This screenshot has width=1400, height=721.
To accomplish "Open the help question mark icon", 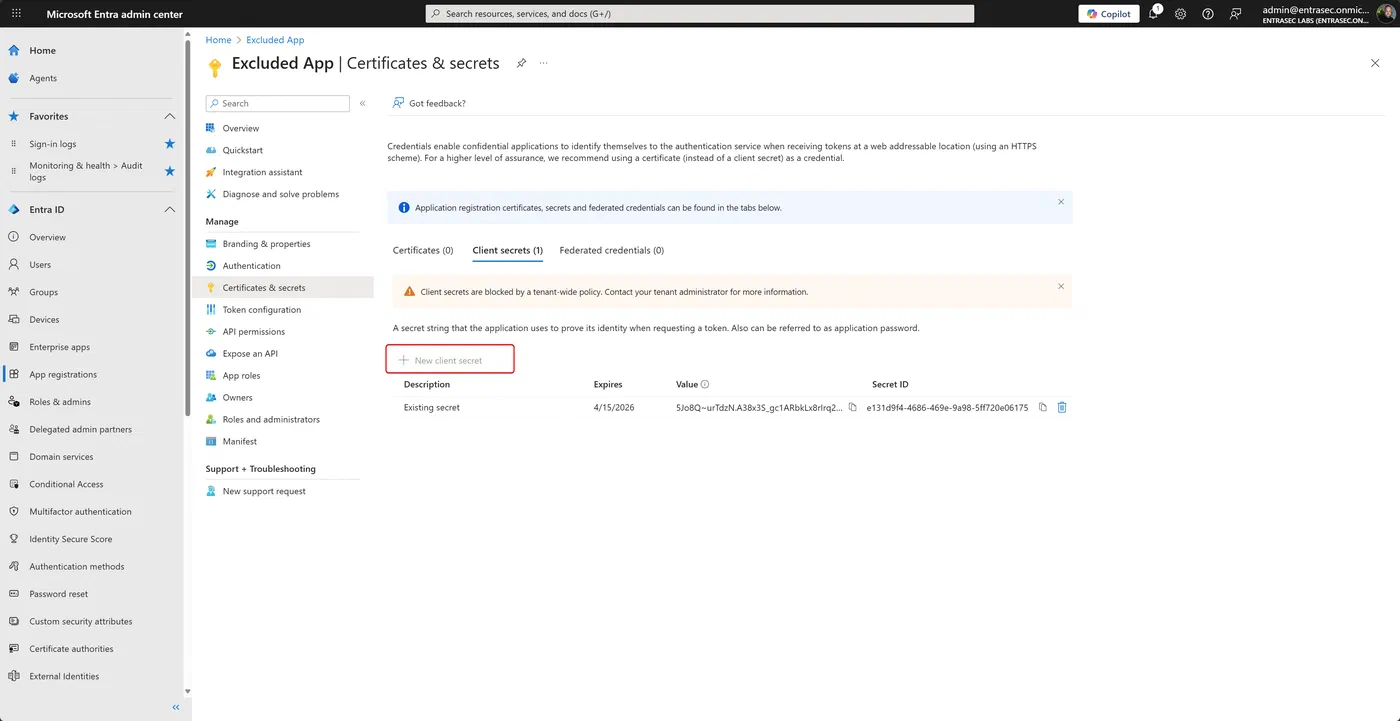I will tap(1208, 14).
